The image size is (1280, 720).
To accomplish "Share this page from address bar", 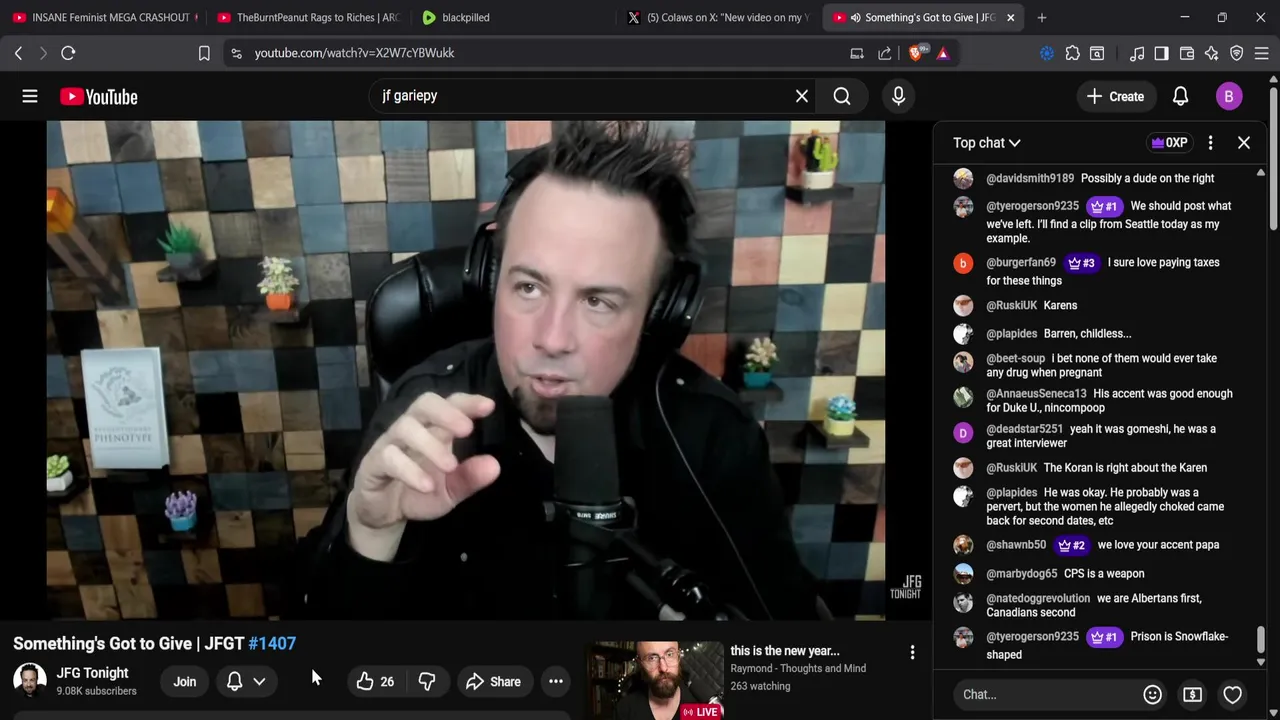I will pyautogui.click(x=885, y=53).
